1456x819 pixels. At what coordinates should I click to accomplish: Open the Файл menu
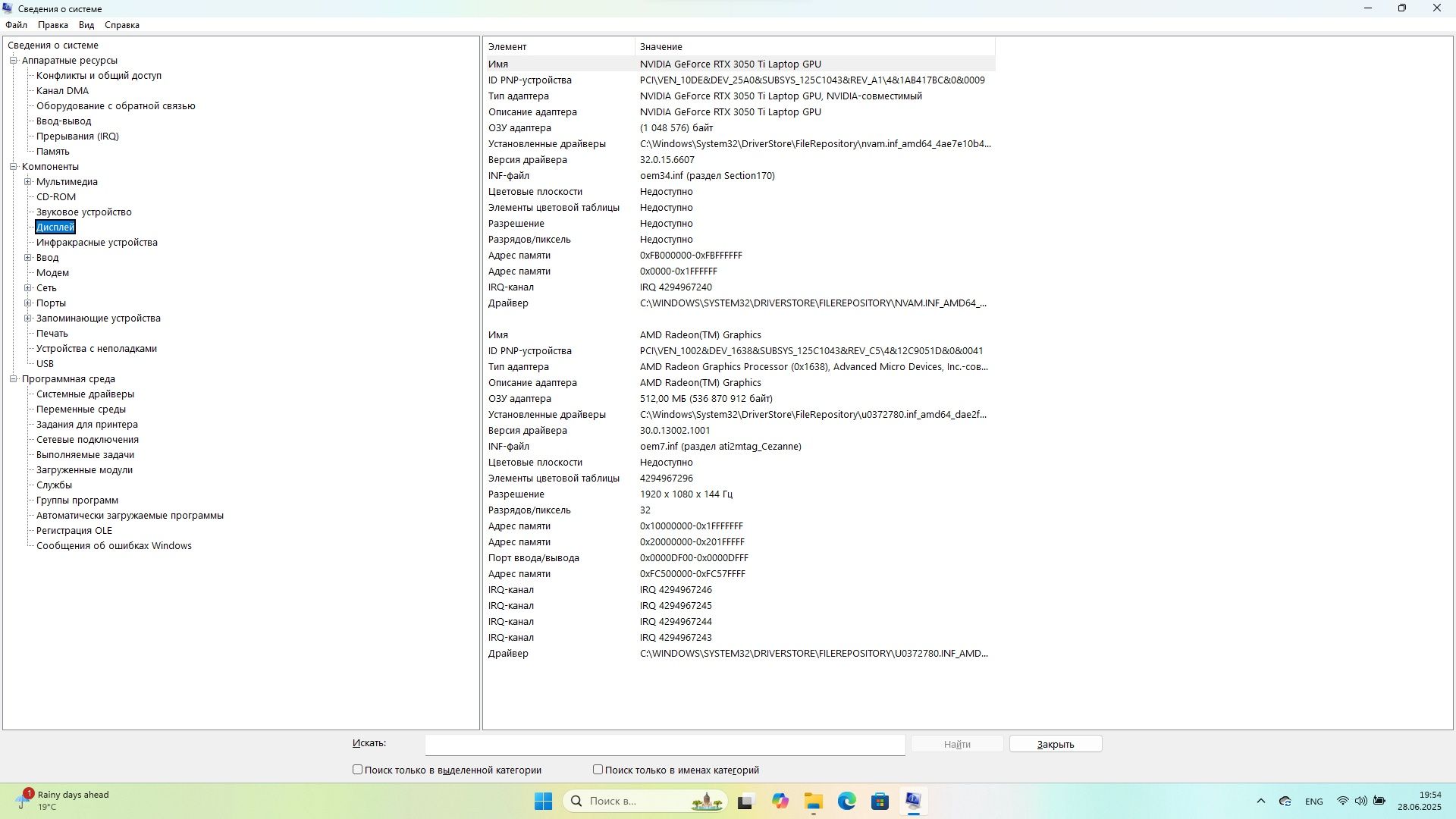pos(16,25)
